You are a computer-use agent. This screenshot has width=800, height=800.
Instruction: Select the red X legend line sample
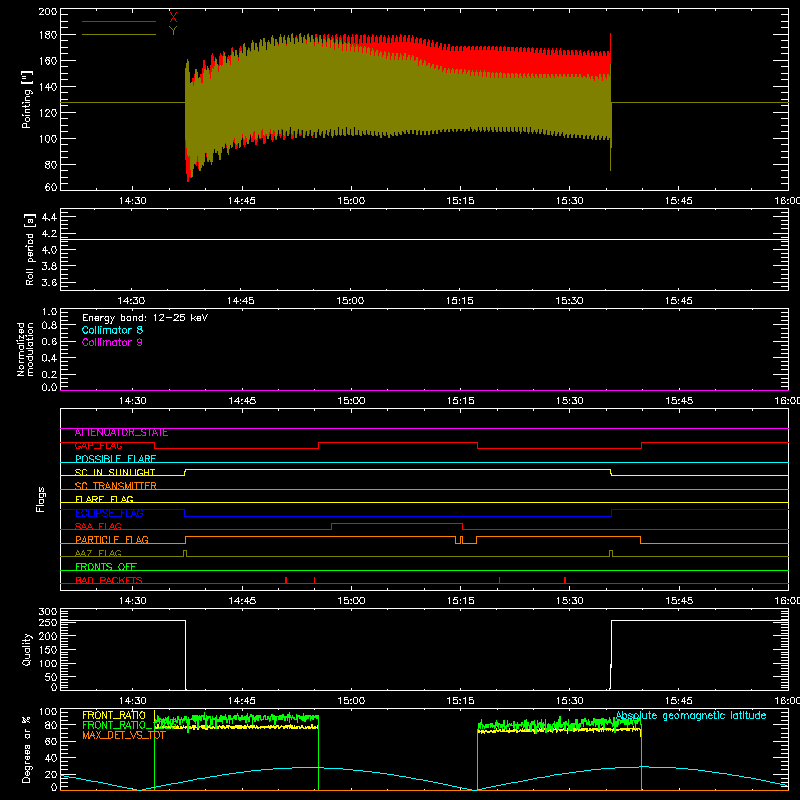[x=119, y=21]
